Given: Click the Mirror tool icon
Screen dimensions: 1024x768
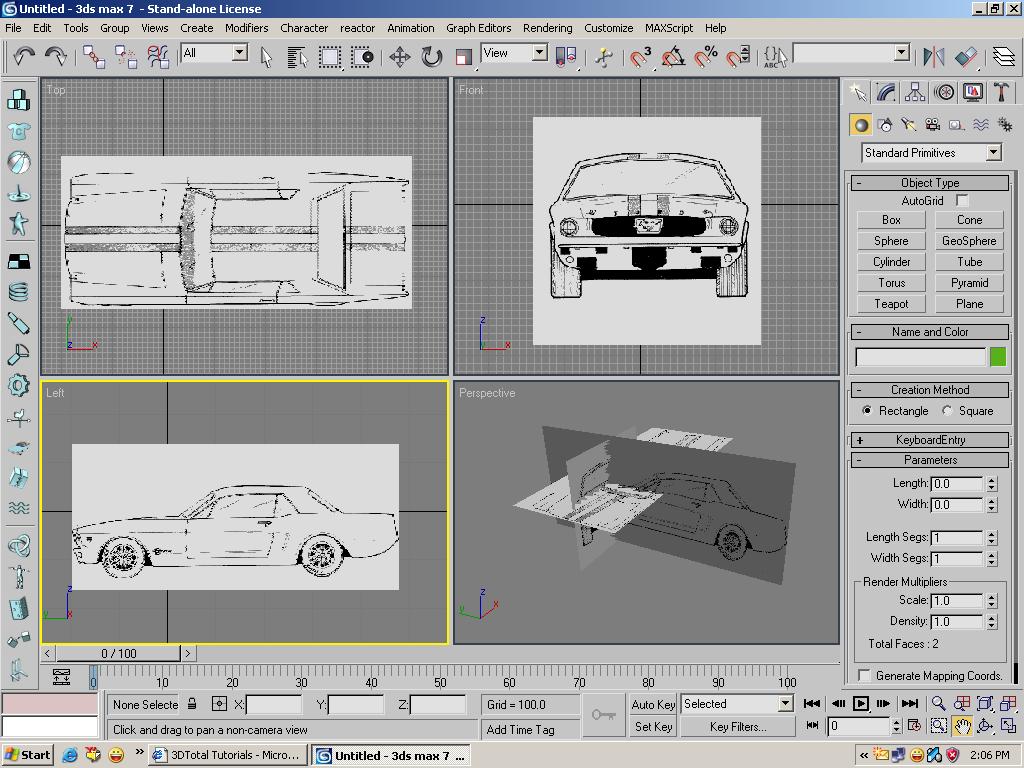Looking at the screenshot, I should click(933, 56).
